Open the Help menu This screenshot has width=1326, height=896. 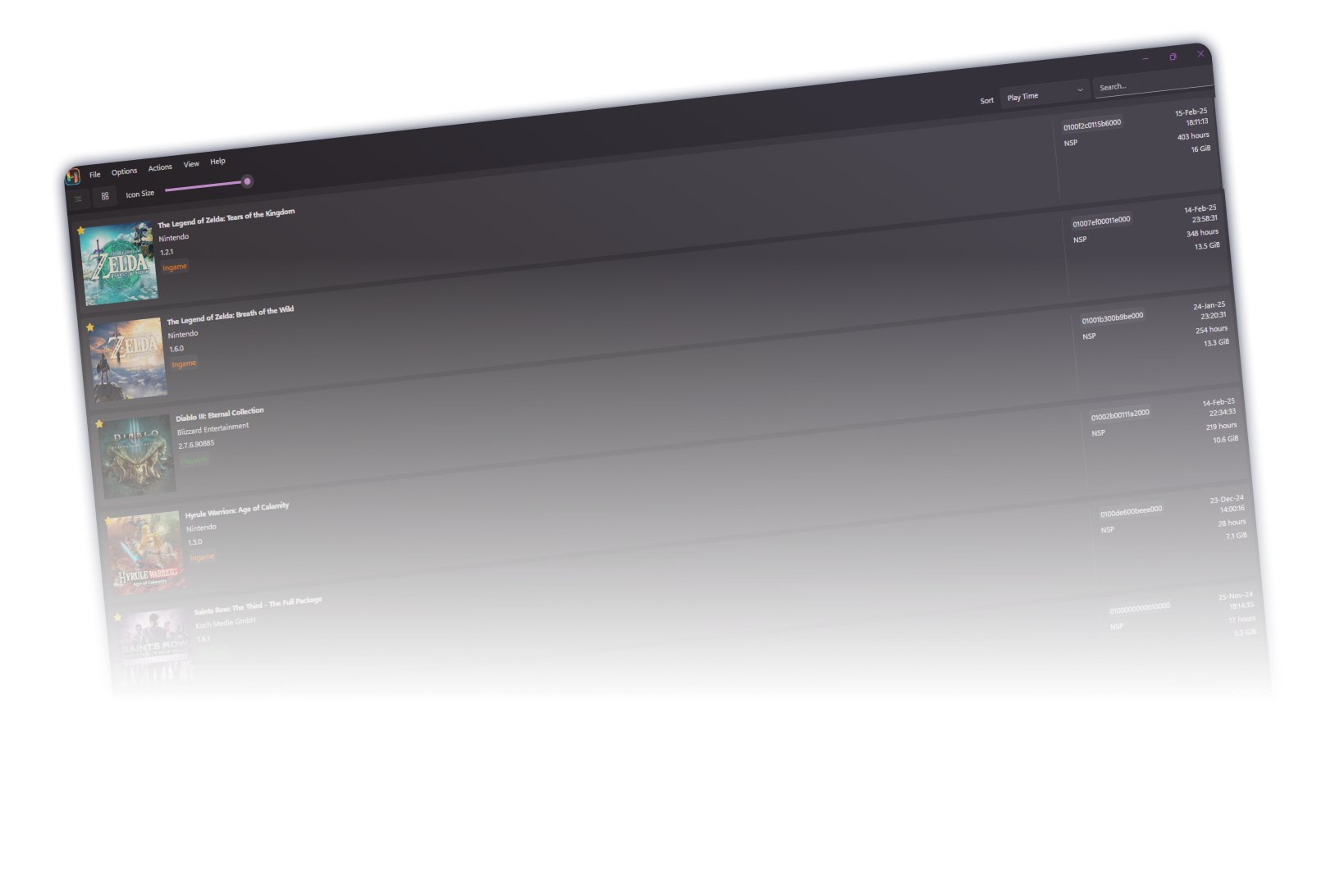tap(217, 162)
